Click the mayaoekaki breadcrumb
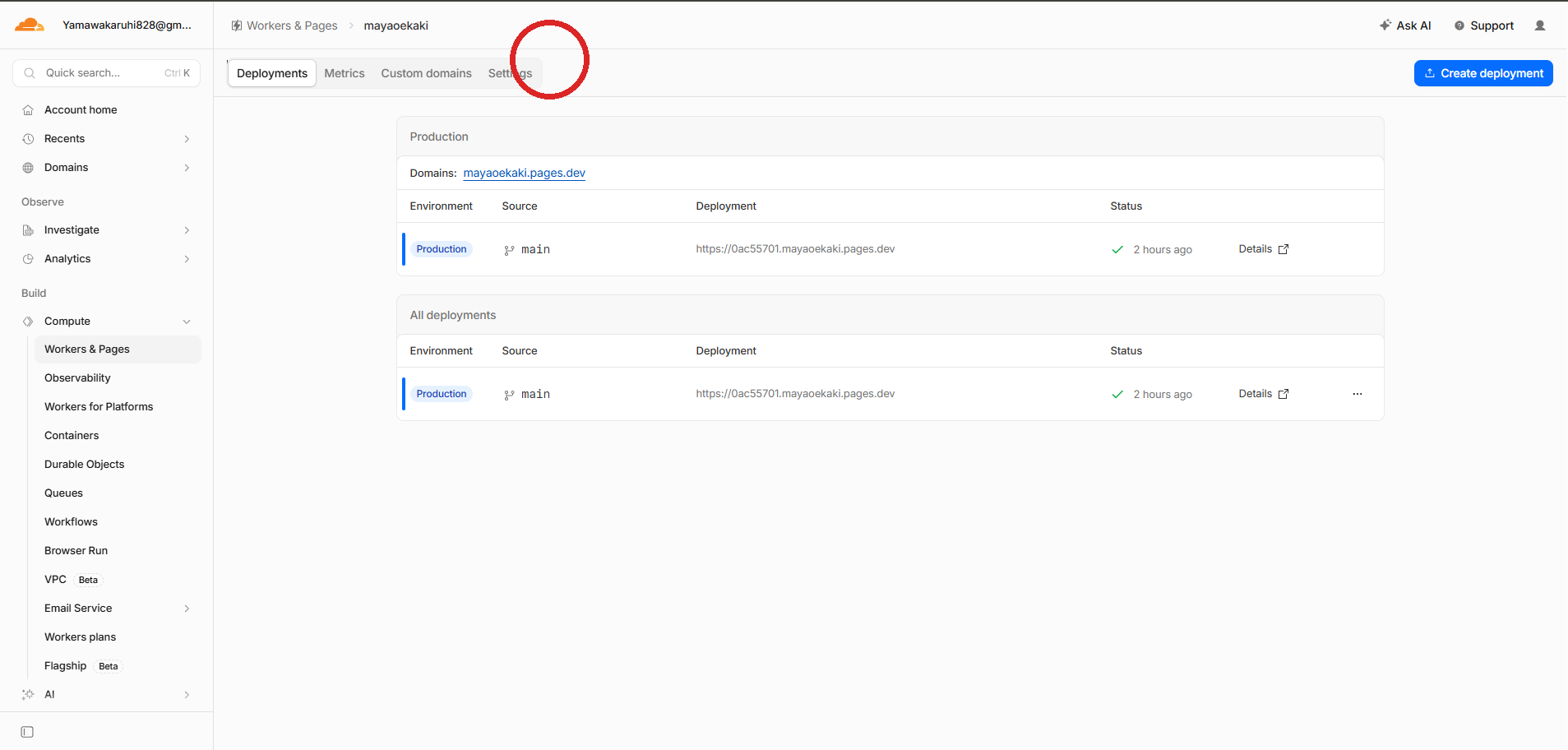Screen dimensions: 1568x750 point(395,25)
